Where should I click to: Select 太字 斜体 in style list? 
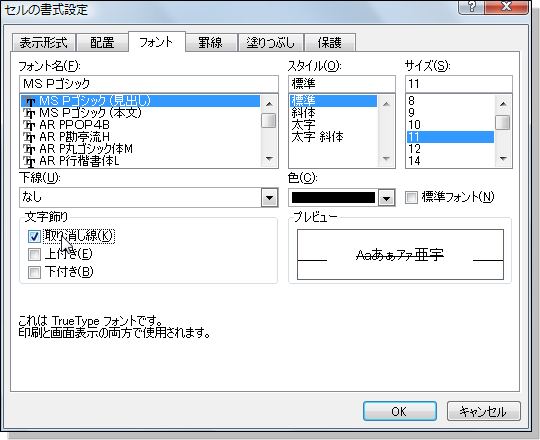pos(317,137)
